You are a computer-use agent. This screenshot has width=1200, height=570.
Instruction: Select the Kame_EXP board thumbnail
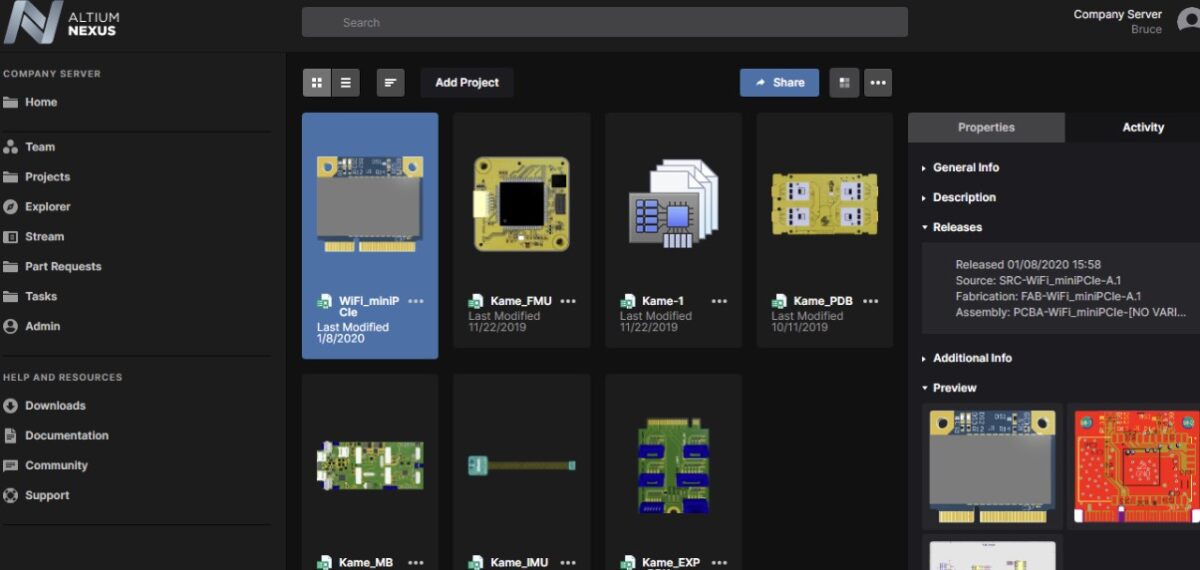pyautogui.click(x=673, y=464)
